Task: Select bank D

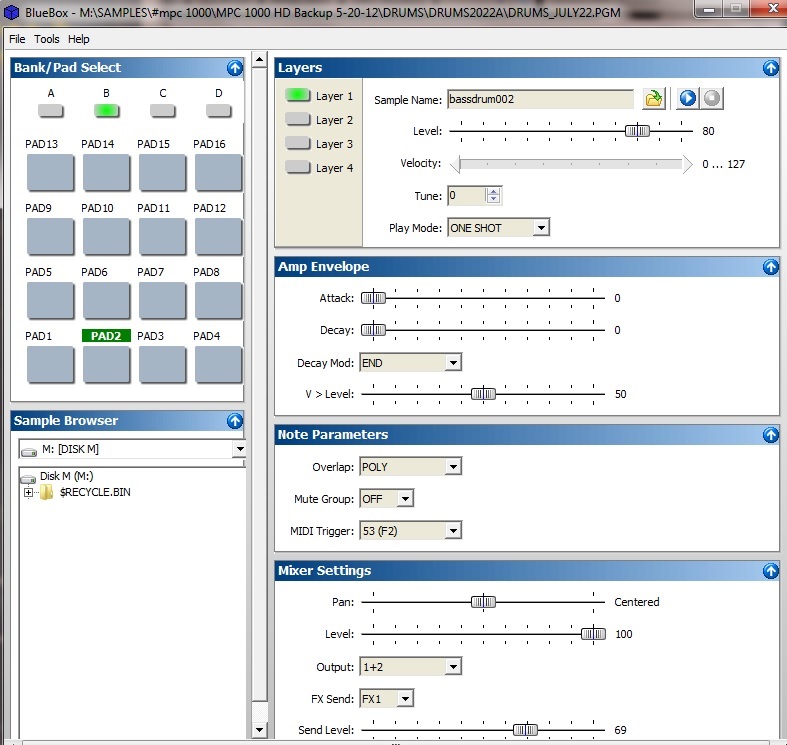Action: click(x=218, y=110)
